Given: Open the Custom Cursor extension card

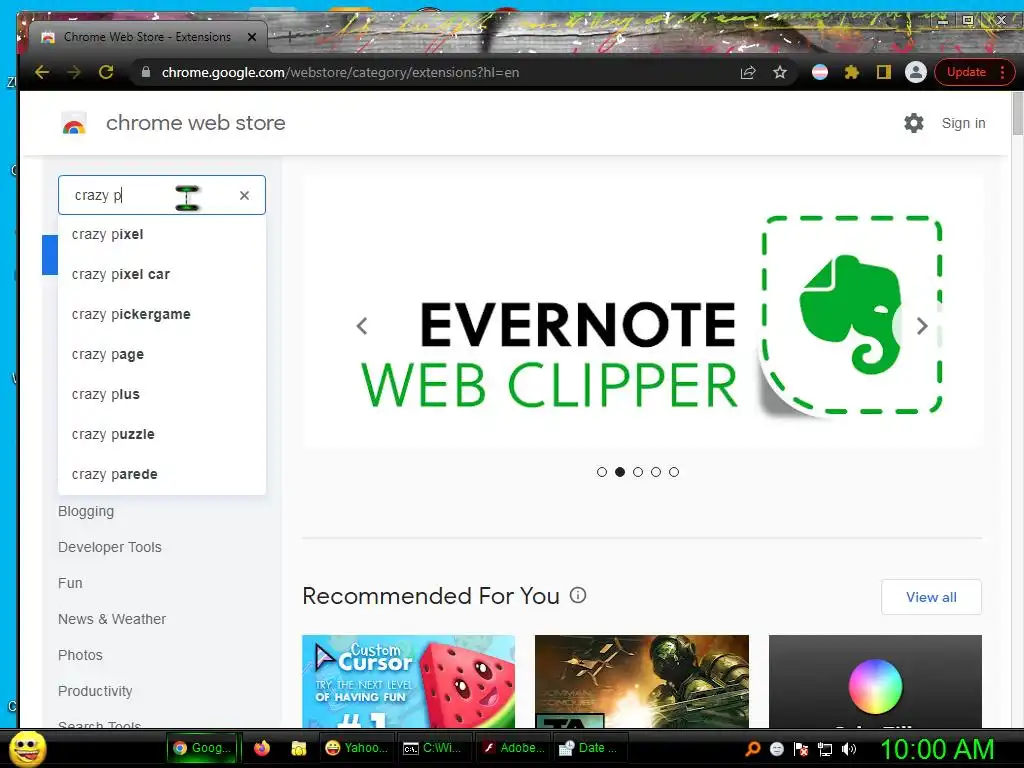Looking at the screenshot, I should pyautogui.click(x=408, y=681).
